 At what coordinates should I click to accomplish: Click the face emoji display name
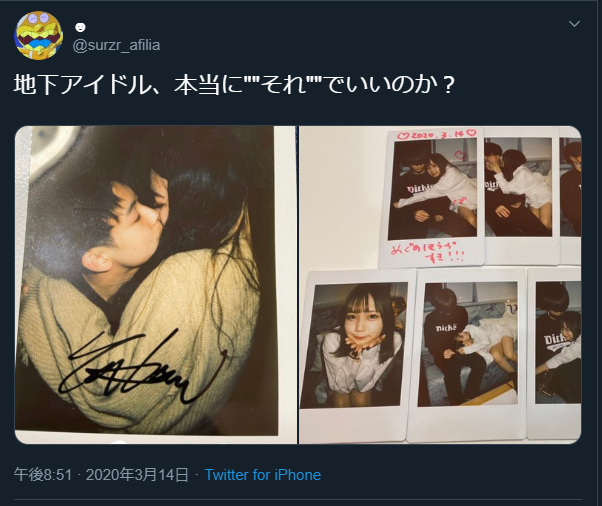(x=80, y=27)
